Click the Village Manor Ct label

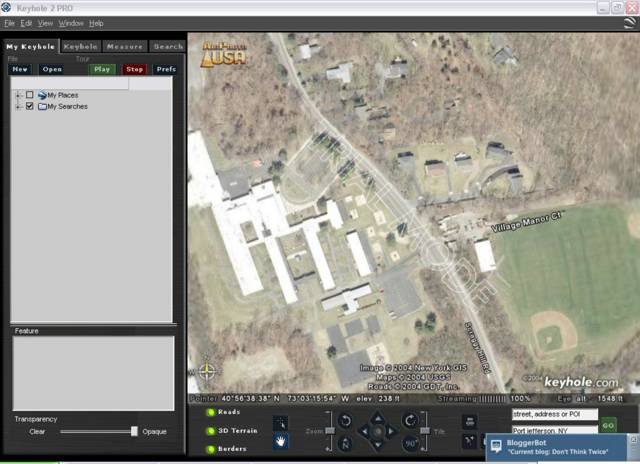pyautogui.click(x=526, y=222)
